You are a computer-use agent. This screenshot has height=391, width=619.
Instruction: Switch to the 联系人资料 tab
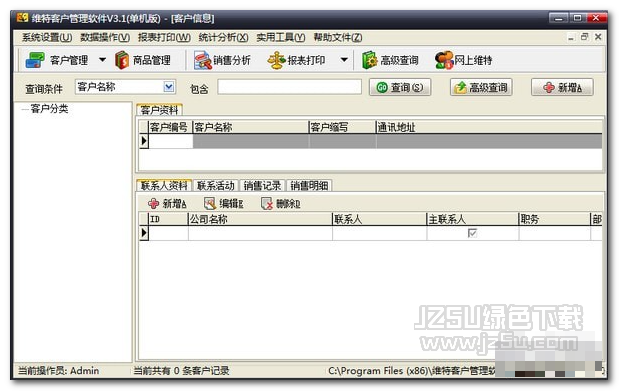click(x=164, y=186)
